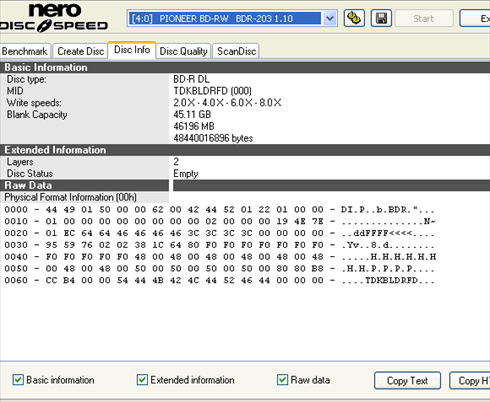
Task: Click the MID label
Action: click(15, 91)
